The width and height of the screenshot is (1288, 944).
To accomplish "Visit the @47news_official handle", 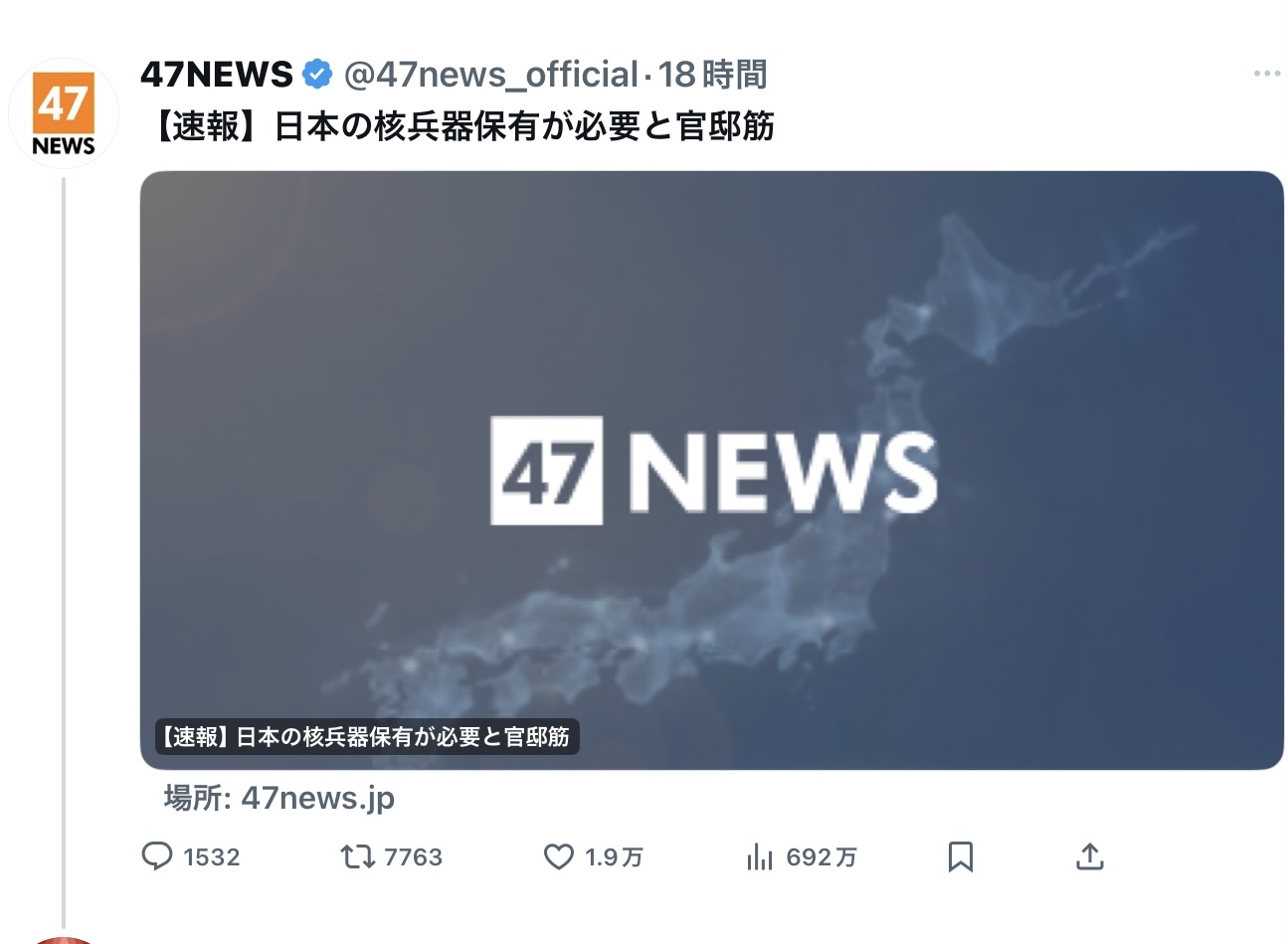I will pos(491,74).
